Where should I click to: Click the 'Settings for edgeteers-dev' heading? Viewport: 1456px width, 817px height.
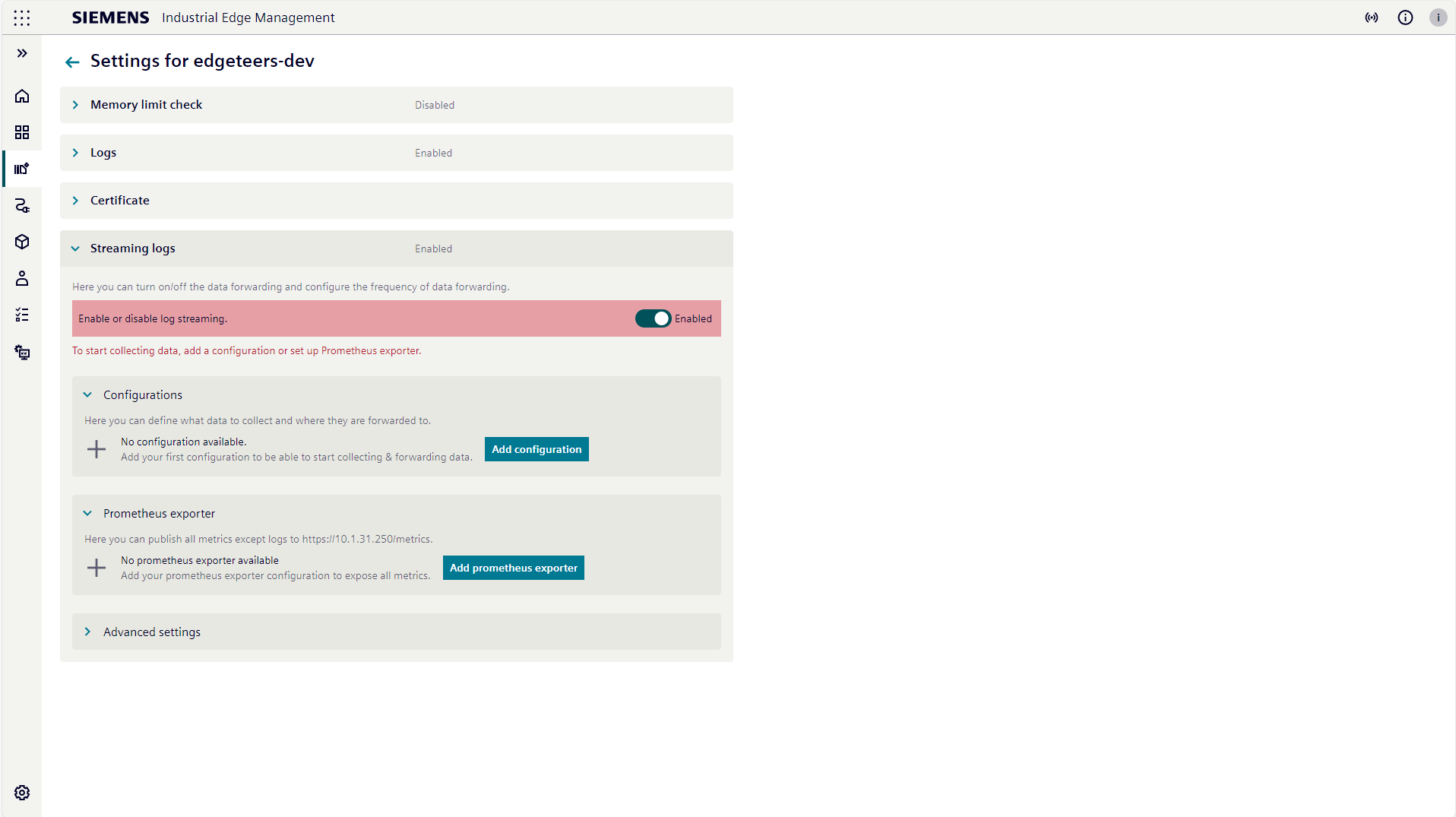[202, 61]
